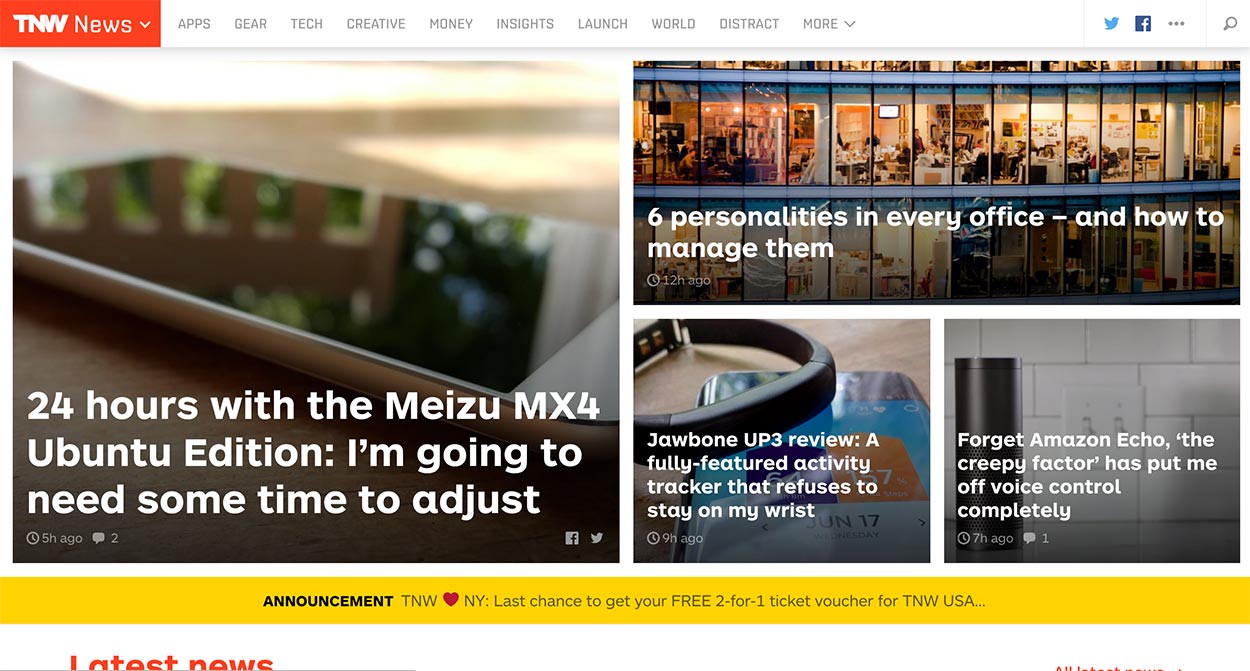The width and height of the screenshot is (1250, 671).
Task: Open the three-dots social menu in the header
Action: tap(1176, 24)
